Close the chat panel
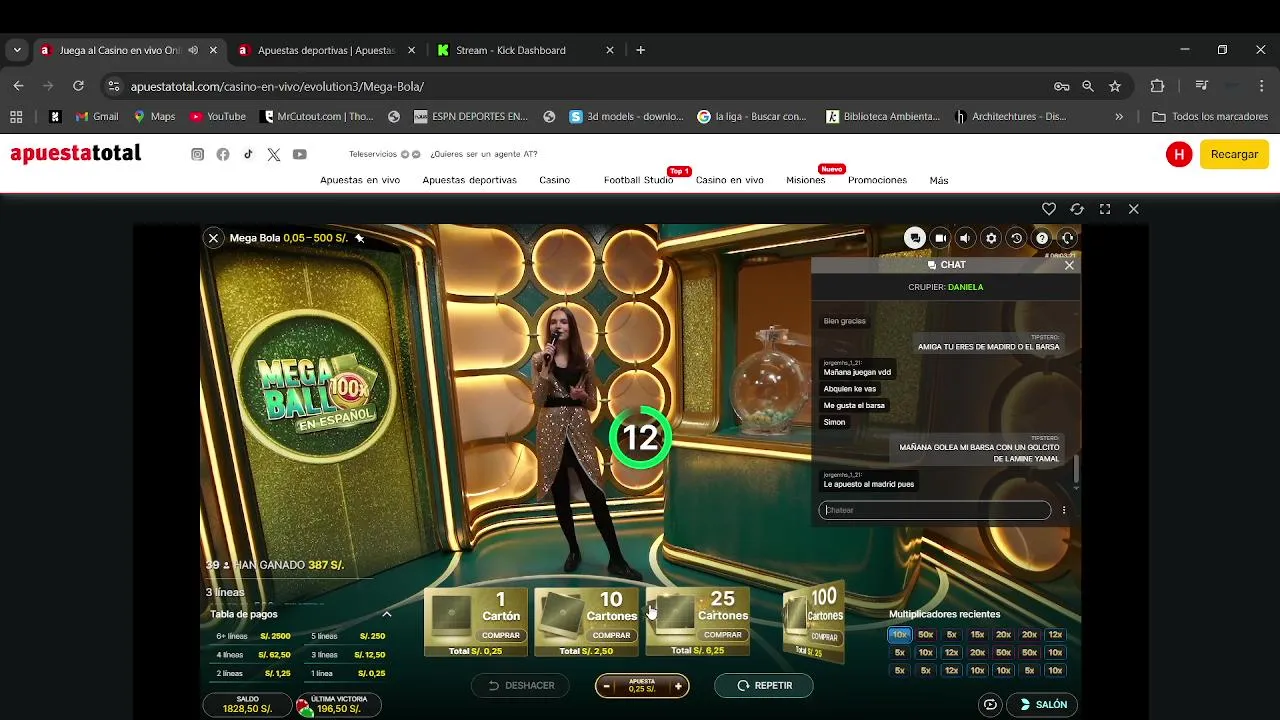The width and height of the screenshot is (1280, 720). point(1069,265)
